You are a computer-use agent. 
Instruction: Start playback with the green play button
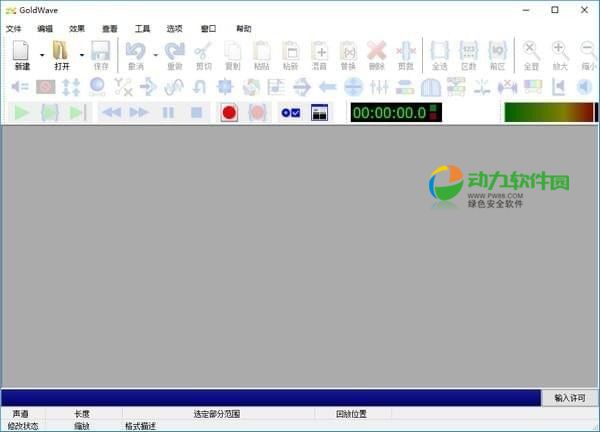[21, 112]
